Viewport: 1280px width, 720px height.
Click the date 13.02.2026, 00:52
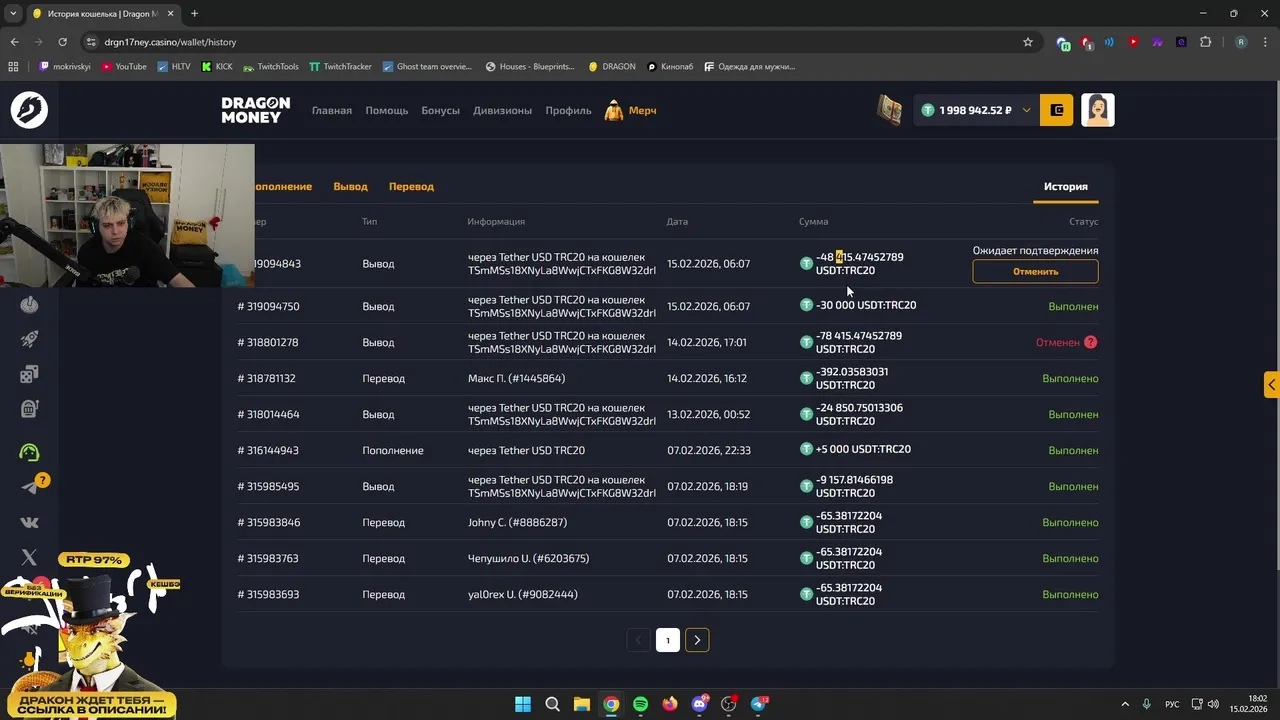tap(708, 414)
